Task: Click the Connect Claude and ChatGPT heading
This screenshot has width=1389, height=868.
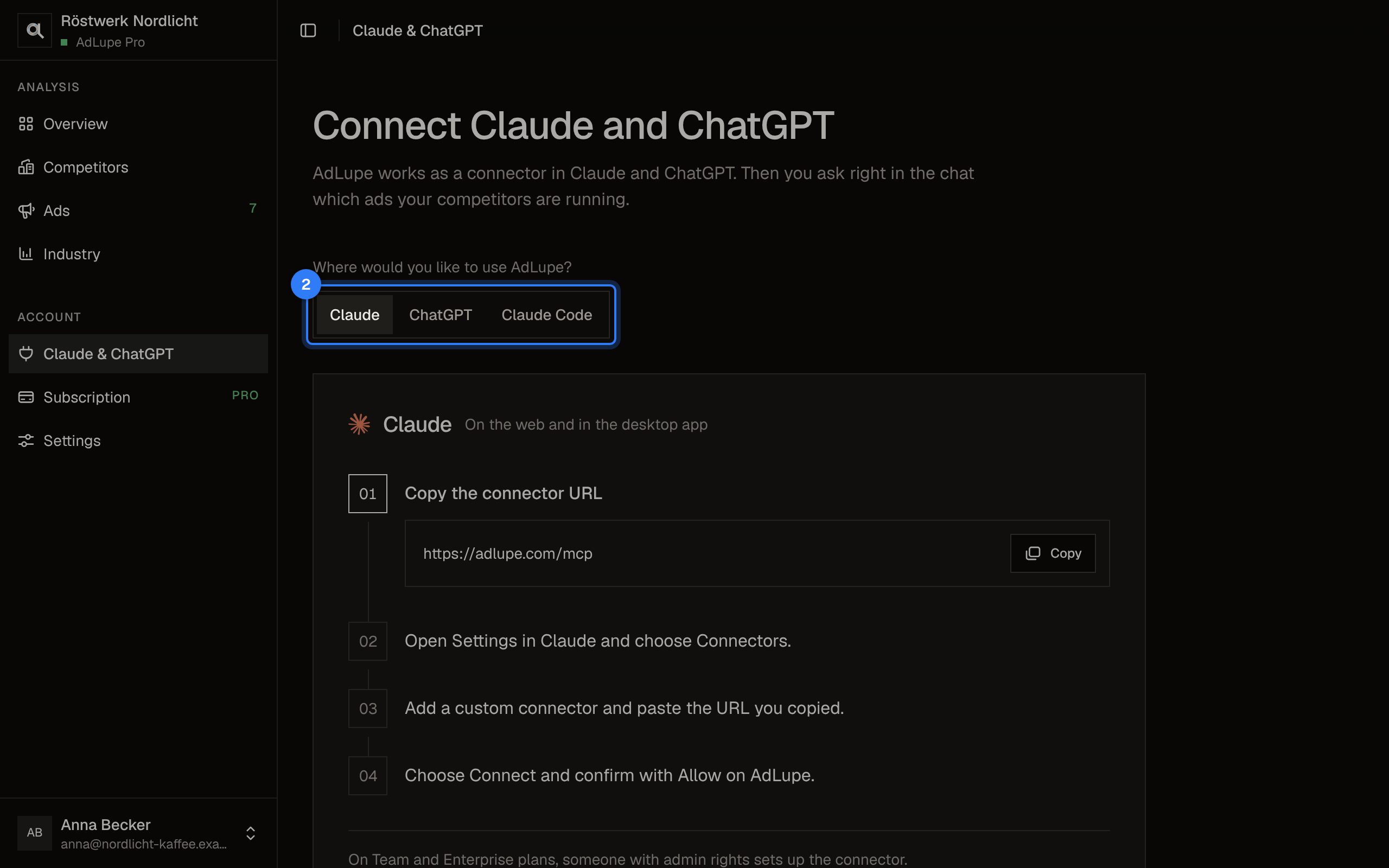Action: tap(573, 125)
